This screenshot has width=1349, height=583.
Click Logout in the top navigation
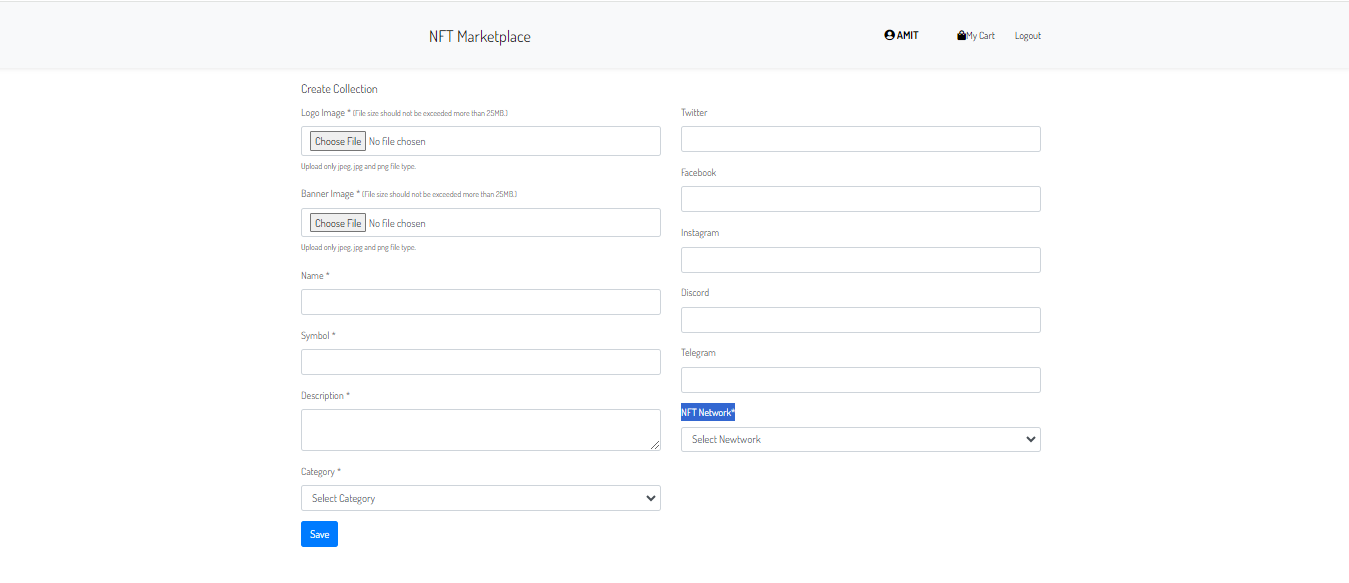(x=1027, y=35)
